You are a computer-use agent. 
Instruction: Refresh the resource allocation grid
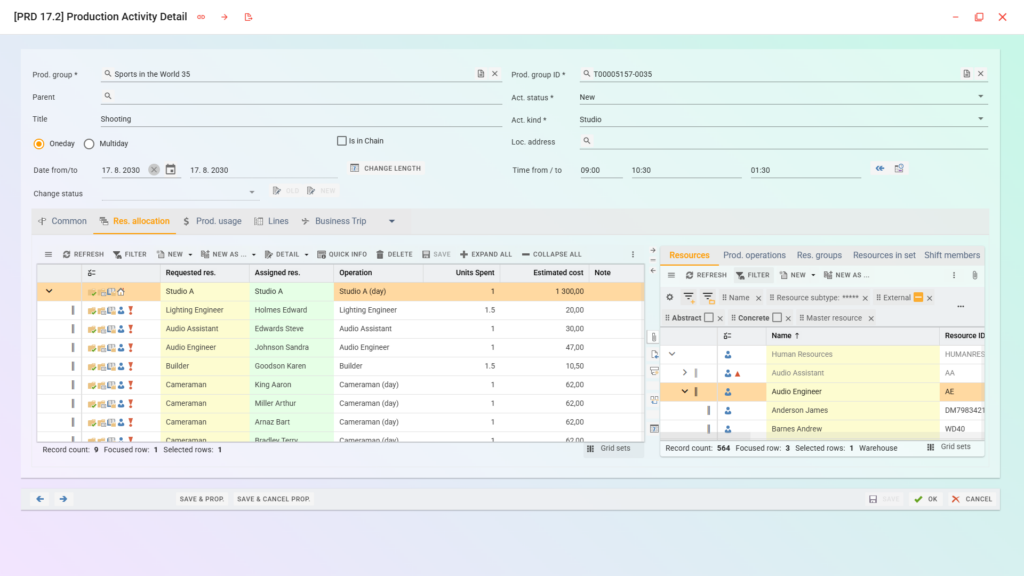pos(82,254)
